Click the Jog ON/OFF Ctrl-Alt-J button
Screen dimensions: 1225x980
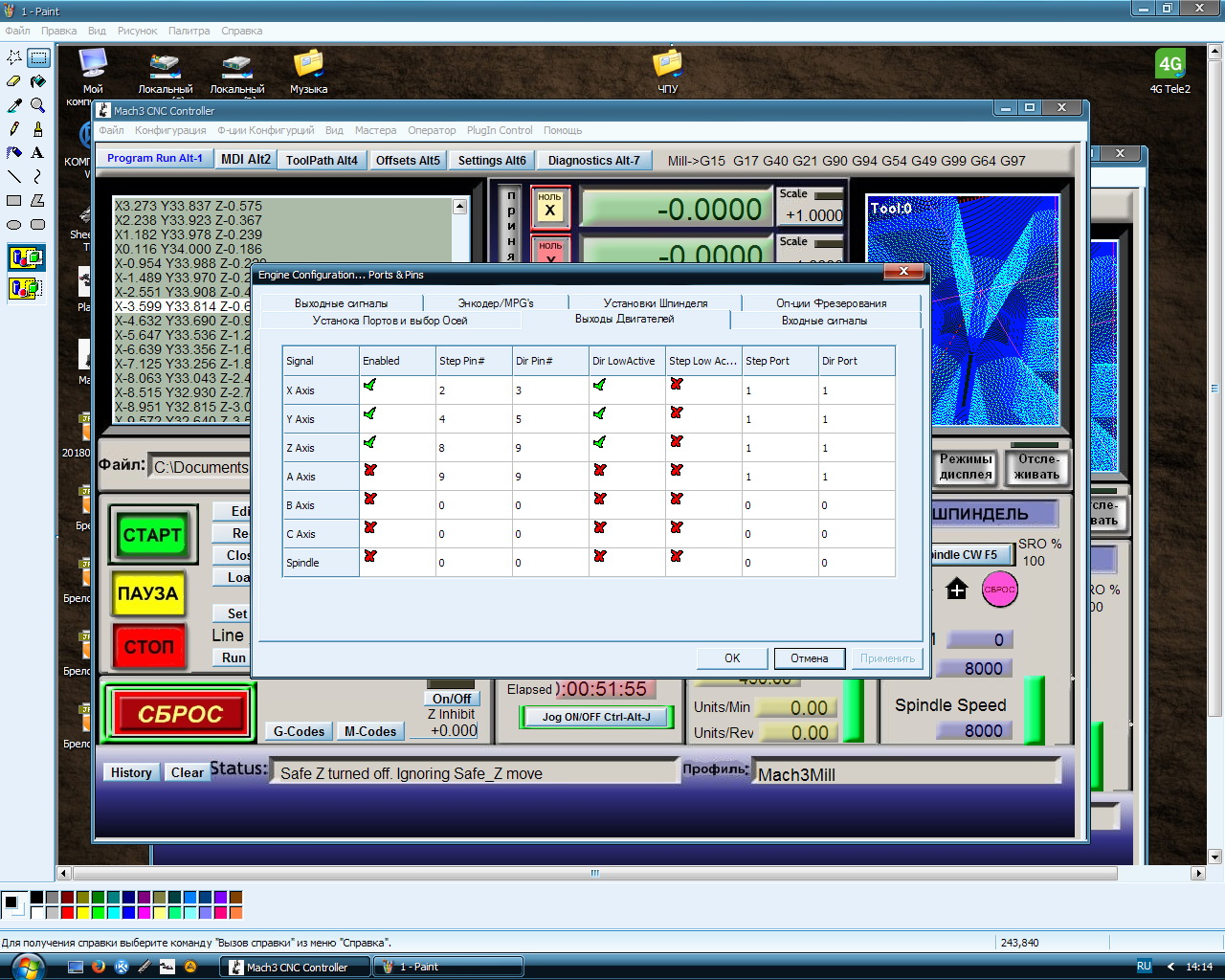tap(596, 717)
